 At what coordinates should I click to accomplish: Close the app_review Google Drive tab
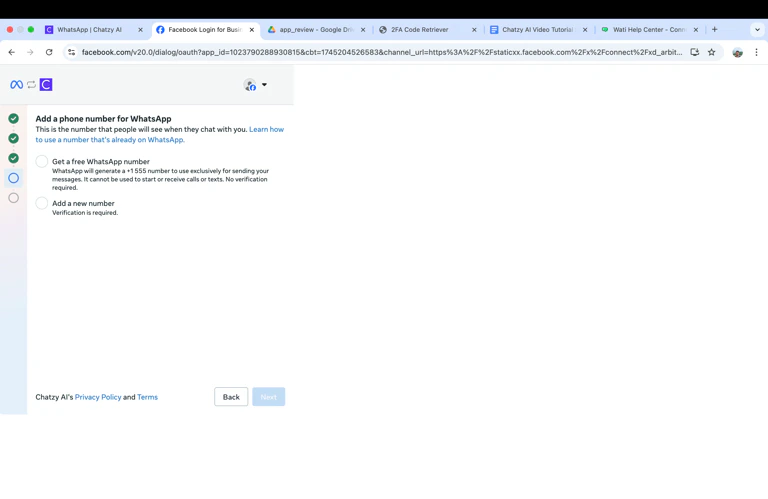363,30
